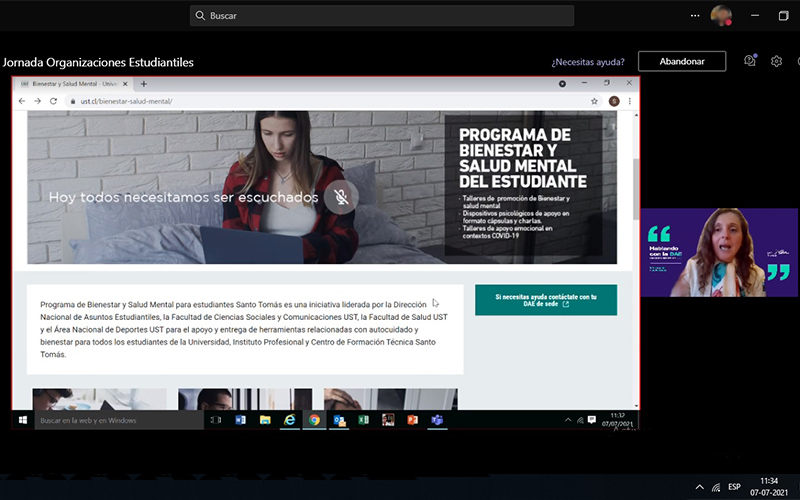Click the ¿Necesitas ayuda? link

point(588,62)
